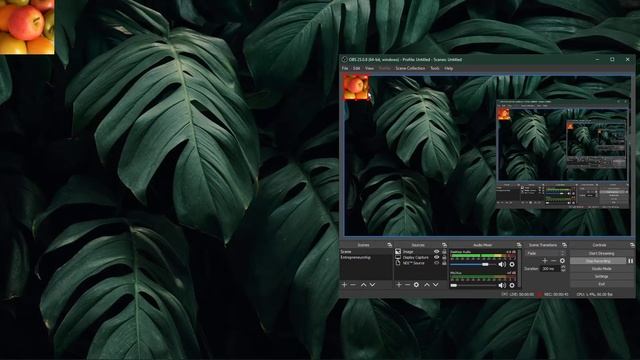
Task: Click the OBS logo in the title bar
Action: coord(344,60)
